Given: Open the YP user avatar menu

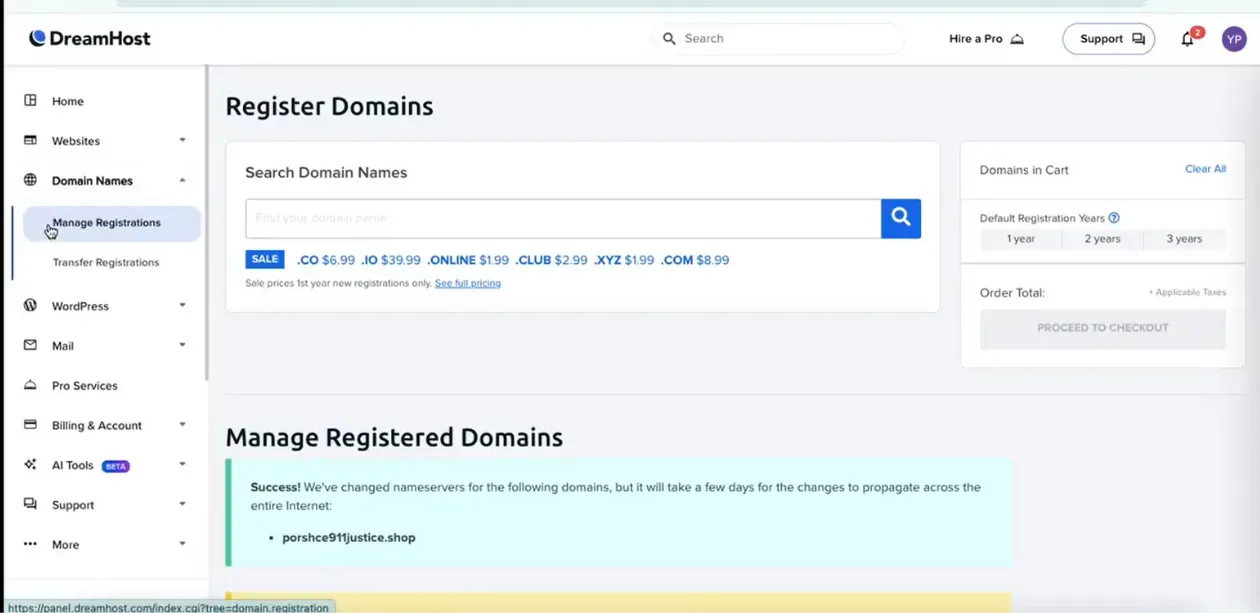Looking at the screenshot, I should click(x=1234, y=39).
